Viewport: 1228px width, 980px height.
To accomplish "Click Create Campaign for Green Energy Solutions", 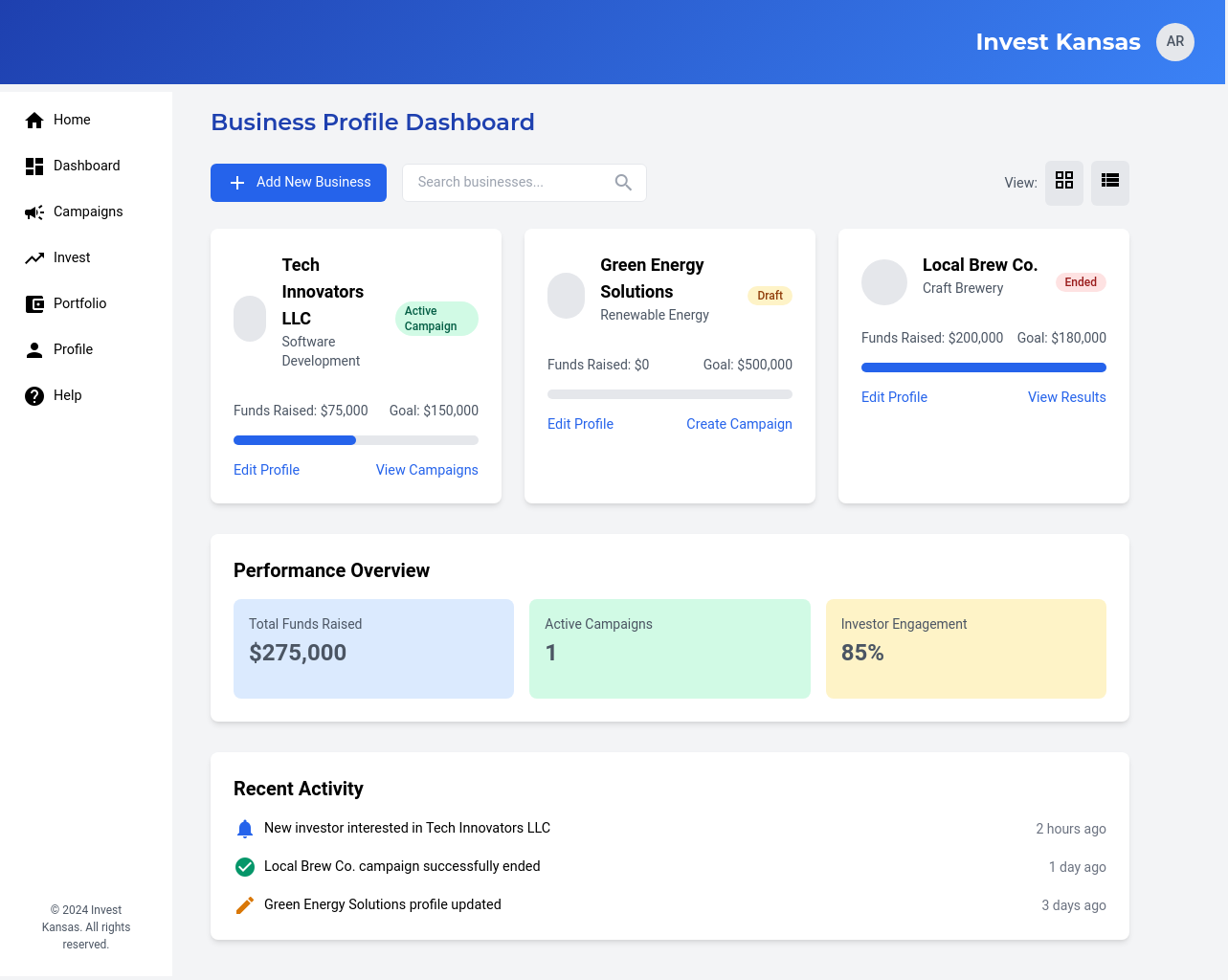I will (x=739, y=424).
